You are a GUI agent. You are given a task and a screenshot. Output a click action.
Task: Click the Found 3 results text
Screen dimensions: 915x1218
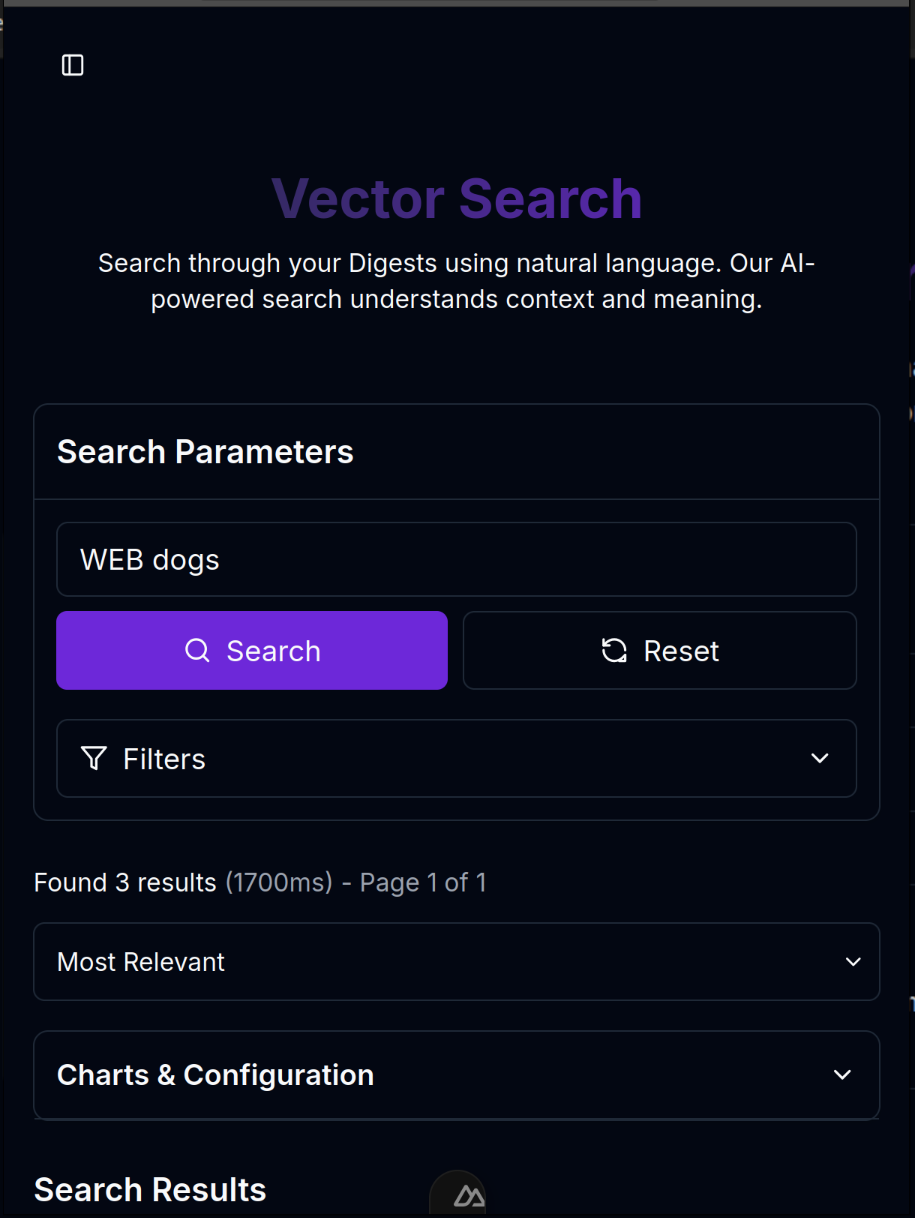coord(125,883)
